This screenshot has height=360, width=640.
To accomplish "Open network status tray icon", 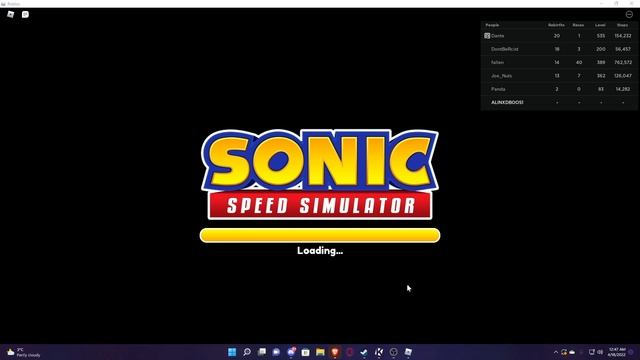I will click(591, 352).
